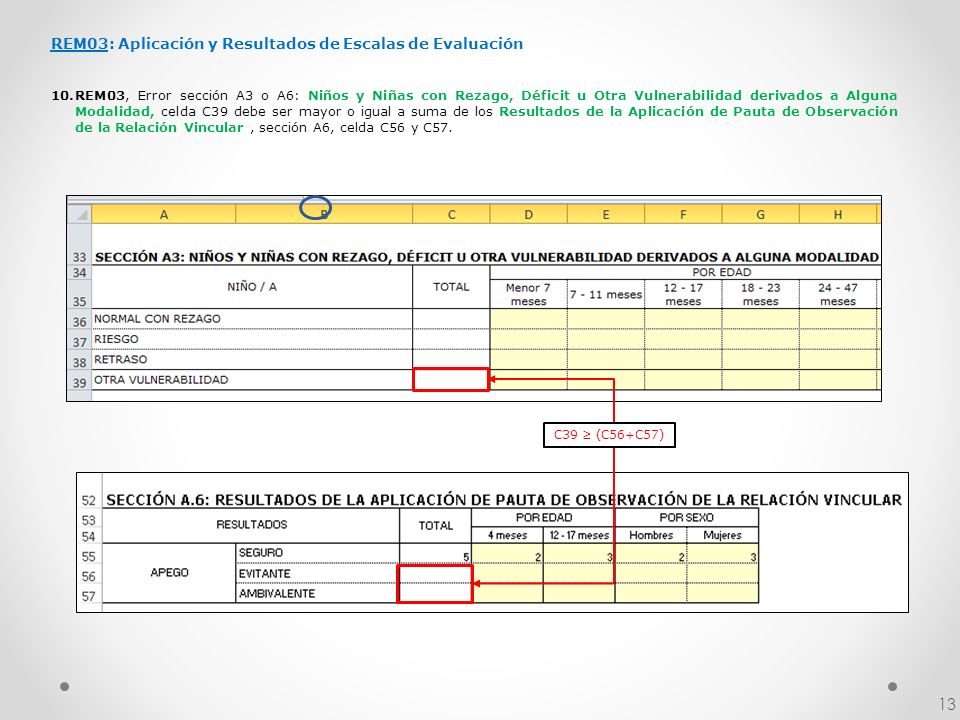Click the TOTAL cell for RETRASO
Screen dimensions: 960x720
tap(451, 359)
